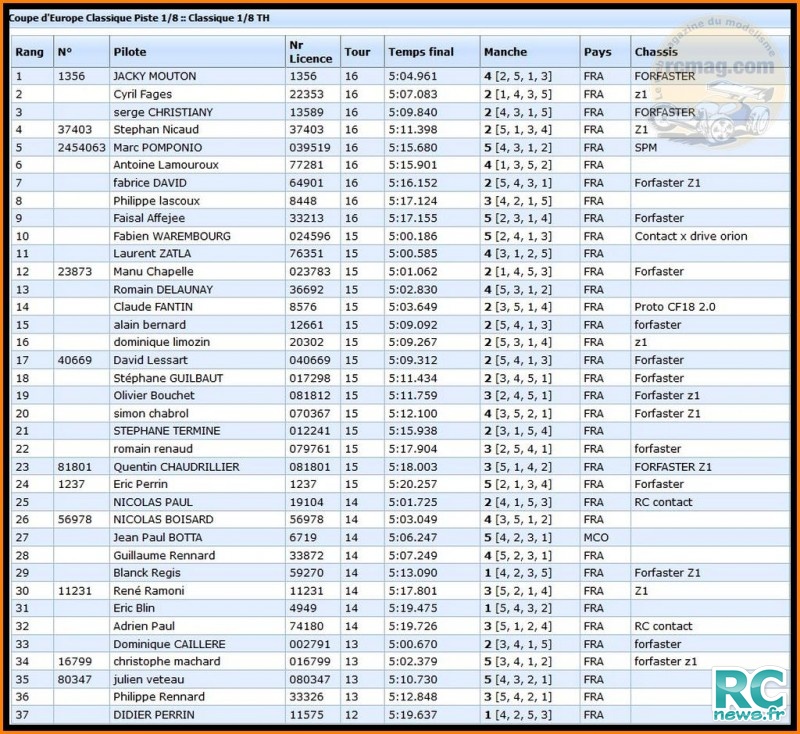800x734 pixels.
Task: Select pilot name NICOLAS PAUL
Action: click(x=153, y=502)
